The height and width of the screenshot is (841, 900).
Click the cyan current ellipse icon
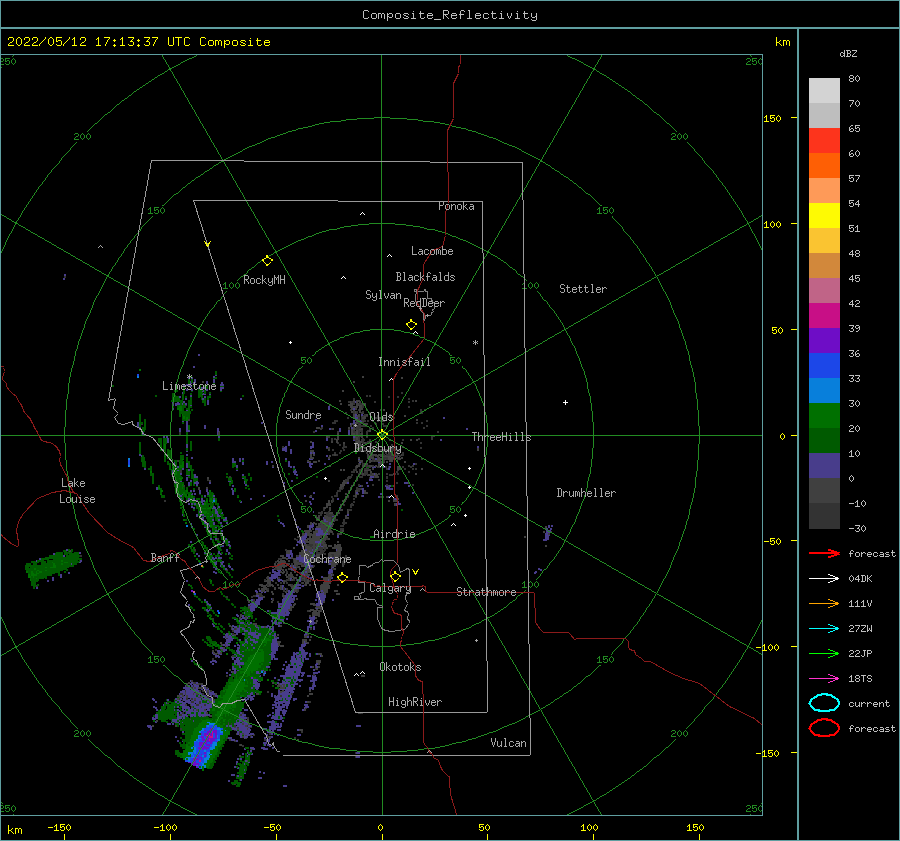coord(824,703)
